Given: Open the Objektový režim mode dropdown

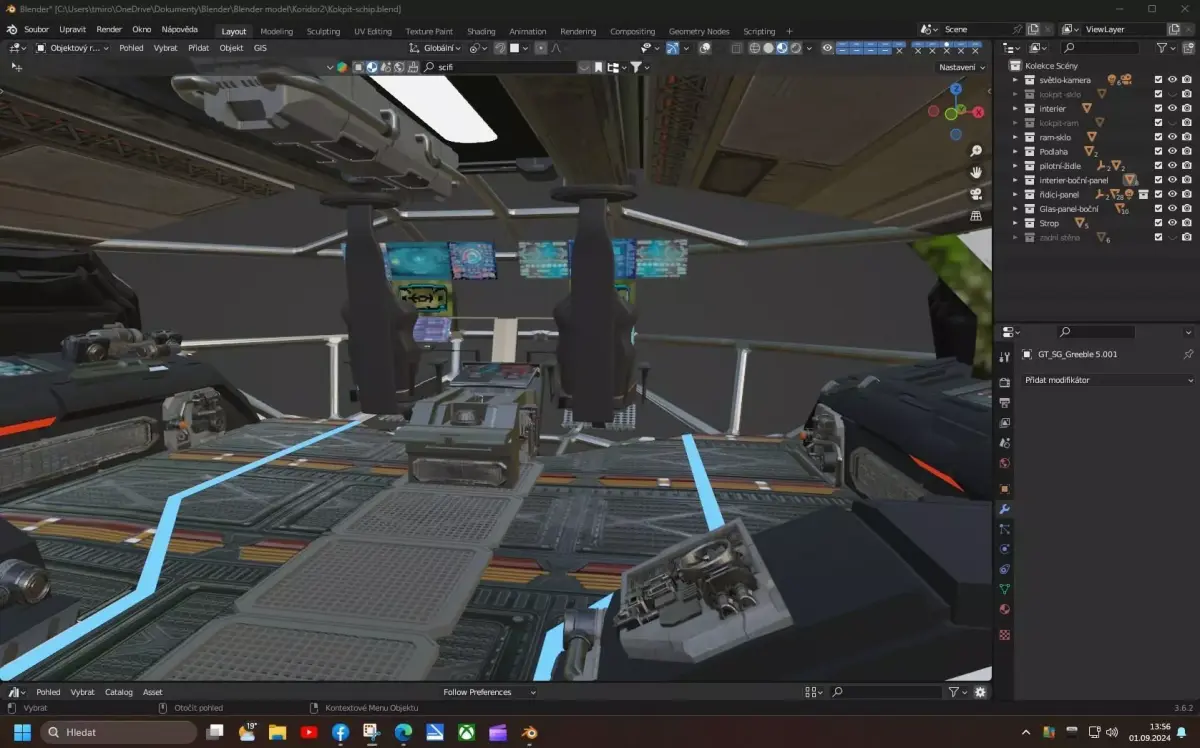Looking at the screenshot, I should [x=73, y=48].
